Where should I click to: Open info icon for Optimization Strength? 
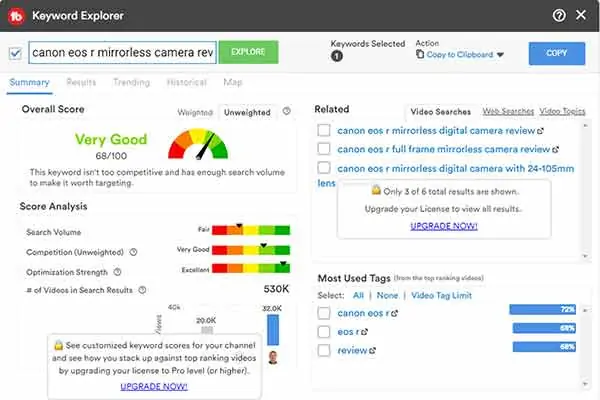pos(117,272)
